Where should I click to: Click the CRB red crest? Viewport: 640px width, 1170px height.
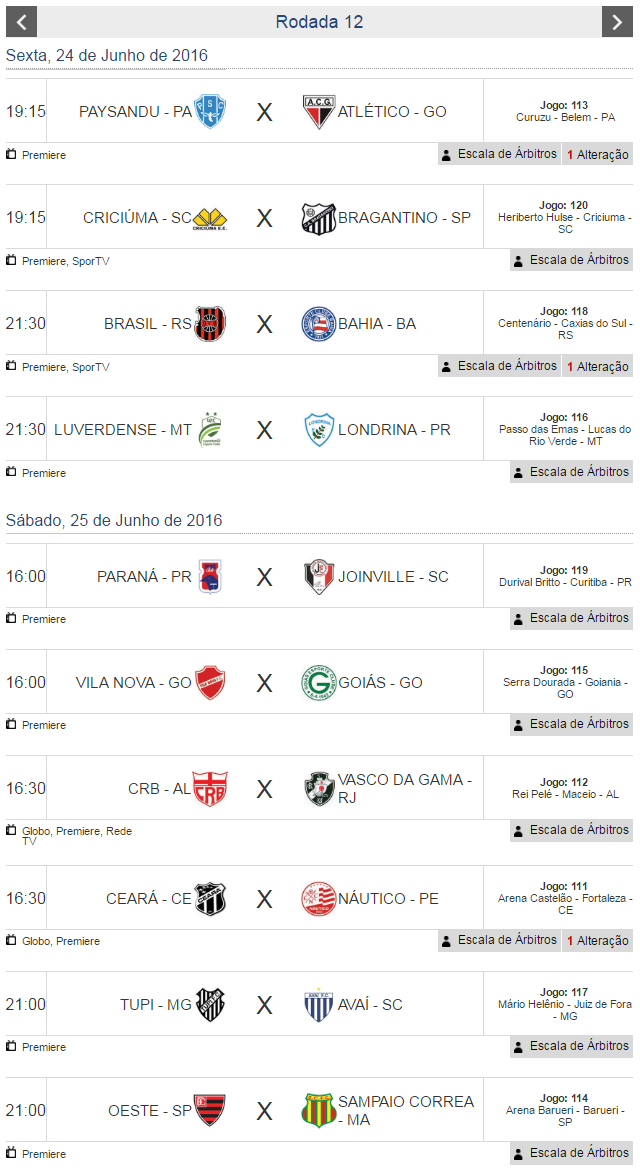pyautogui.click(x=210, y=789)
